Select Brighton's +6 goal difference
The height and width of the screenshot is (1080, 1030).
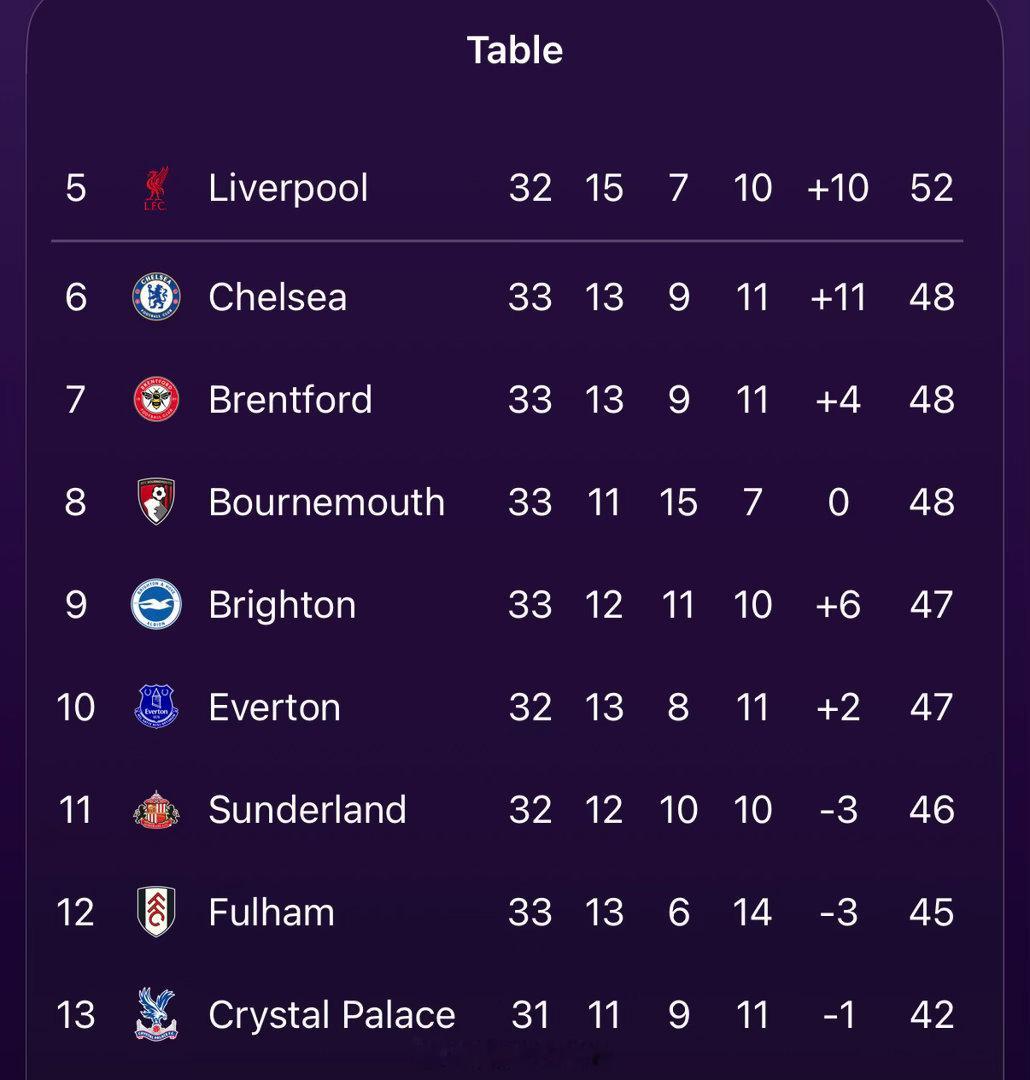(x=838, y=605)
